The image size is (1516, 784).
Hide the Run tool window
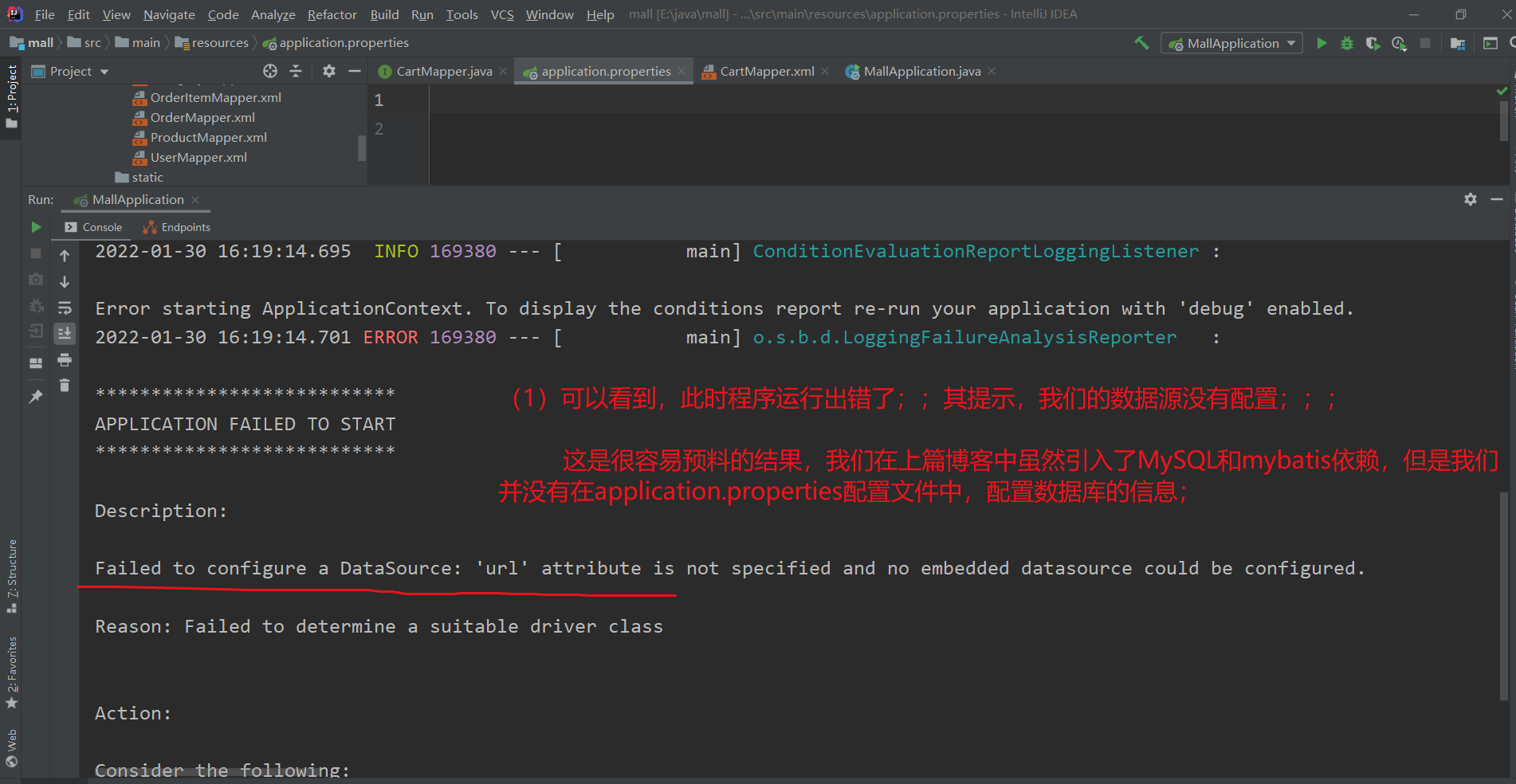point(1497,199)
